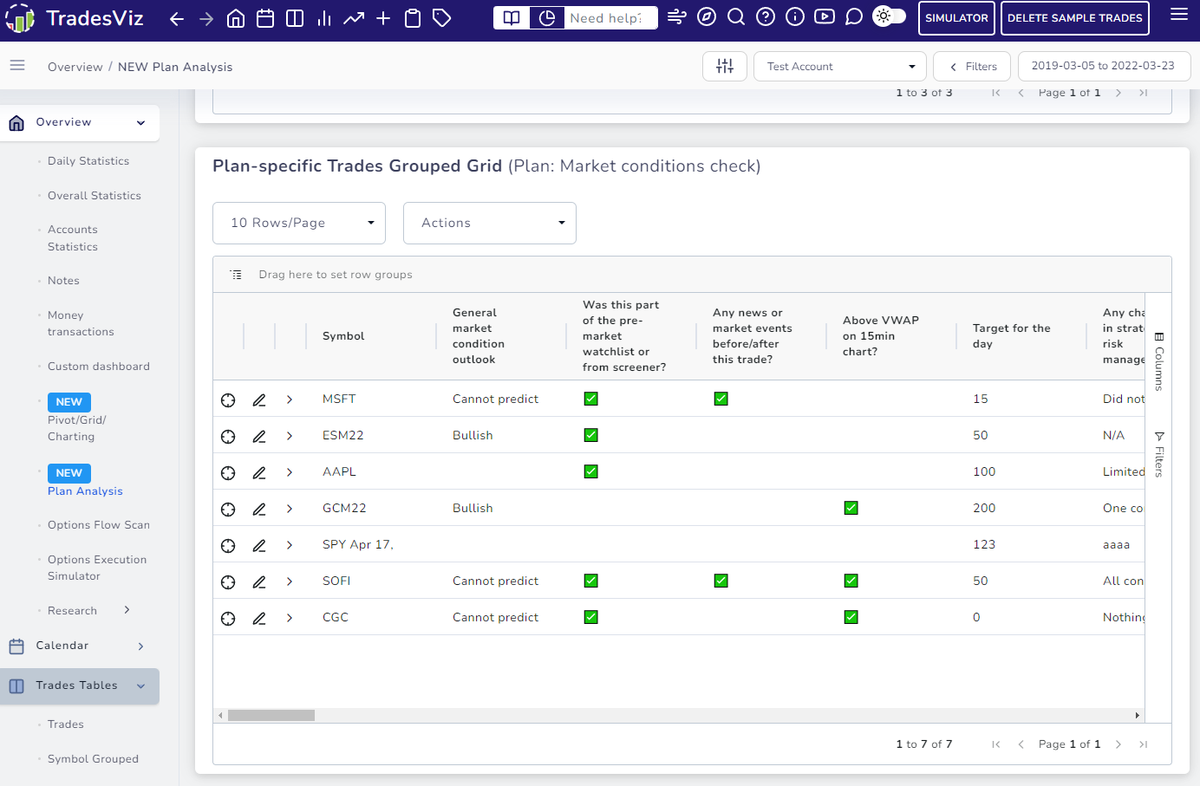Open Custom dashboard in sidebar
1200x786 pixels.
click(x=98, y=367)
